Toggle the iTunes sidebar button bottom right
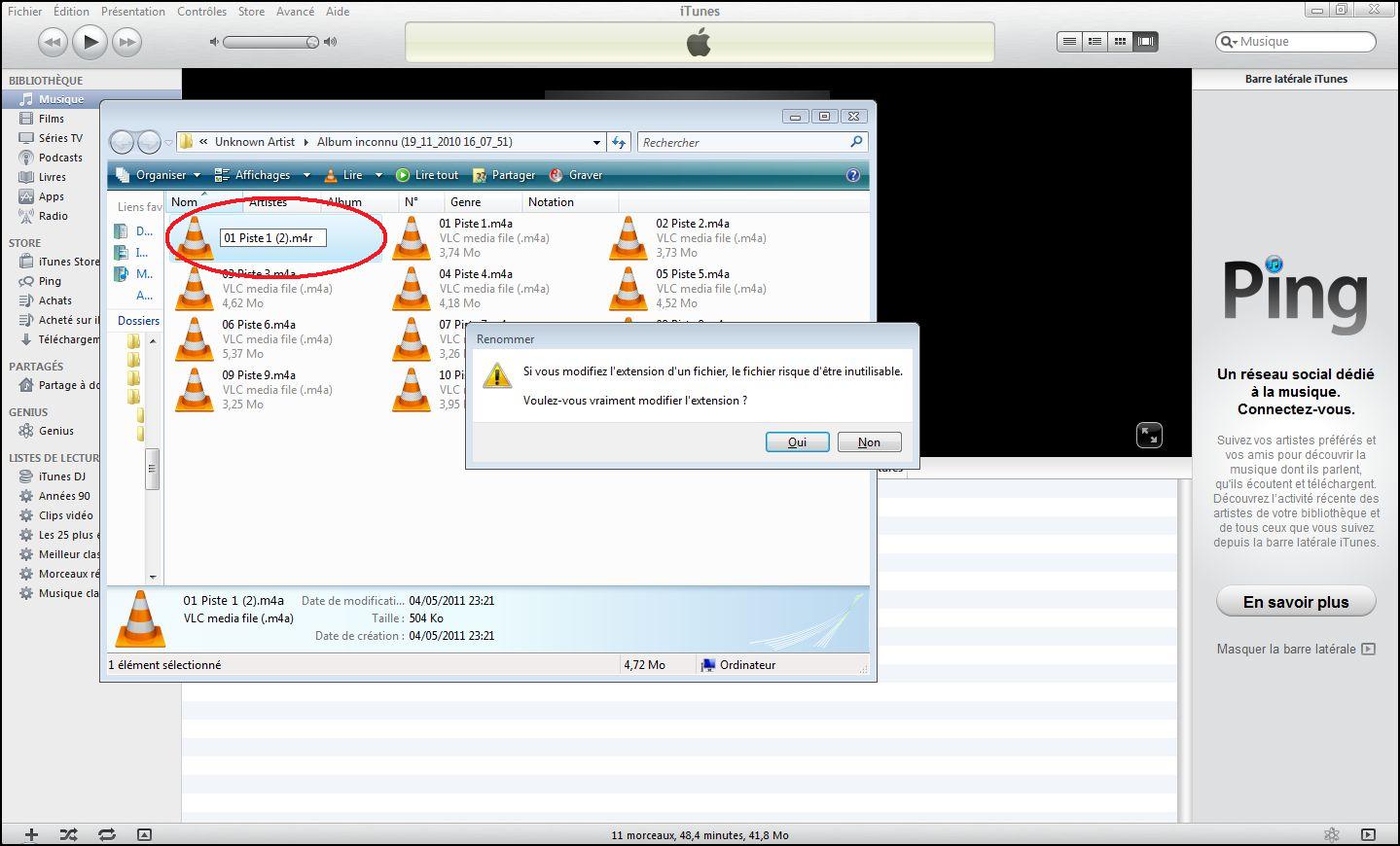The height and width of the screenshot is (846, 1400). 1368,834
